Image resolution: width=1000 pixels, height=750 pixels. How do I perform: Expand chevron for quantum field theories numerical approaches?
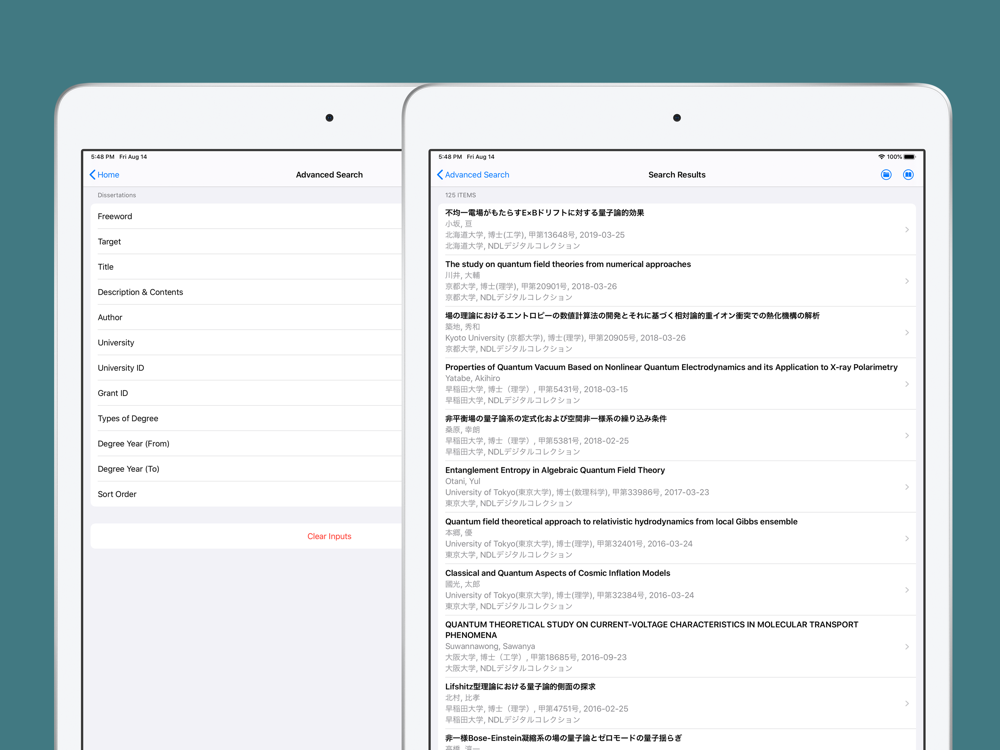[907, 281]
